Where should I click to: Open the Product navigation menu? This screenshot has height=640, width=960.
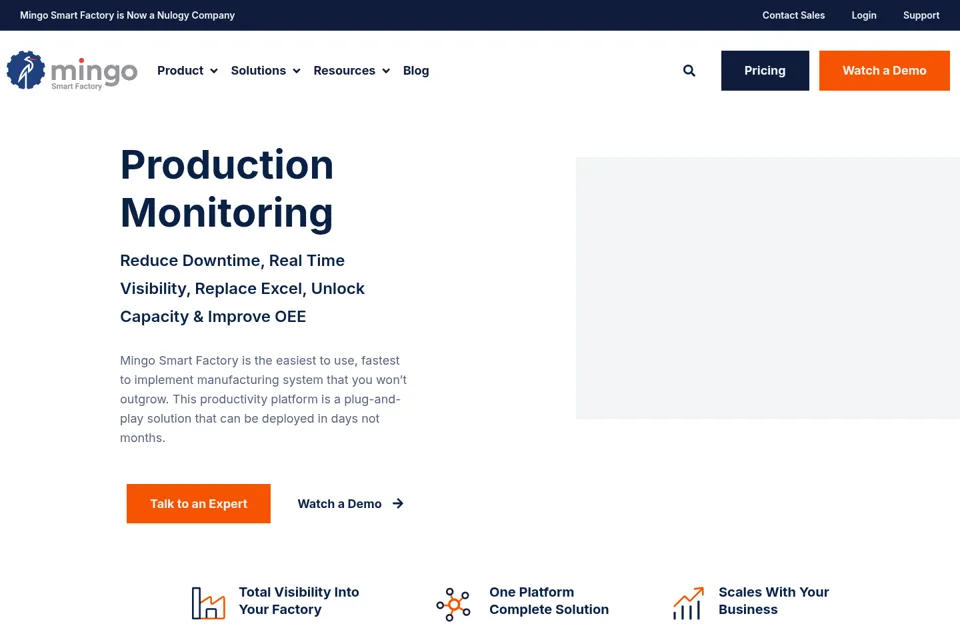click(187, 70)
